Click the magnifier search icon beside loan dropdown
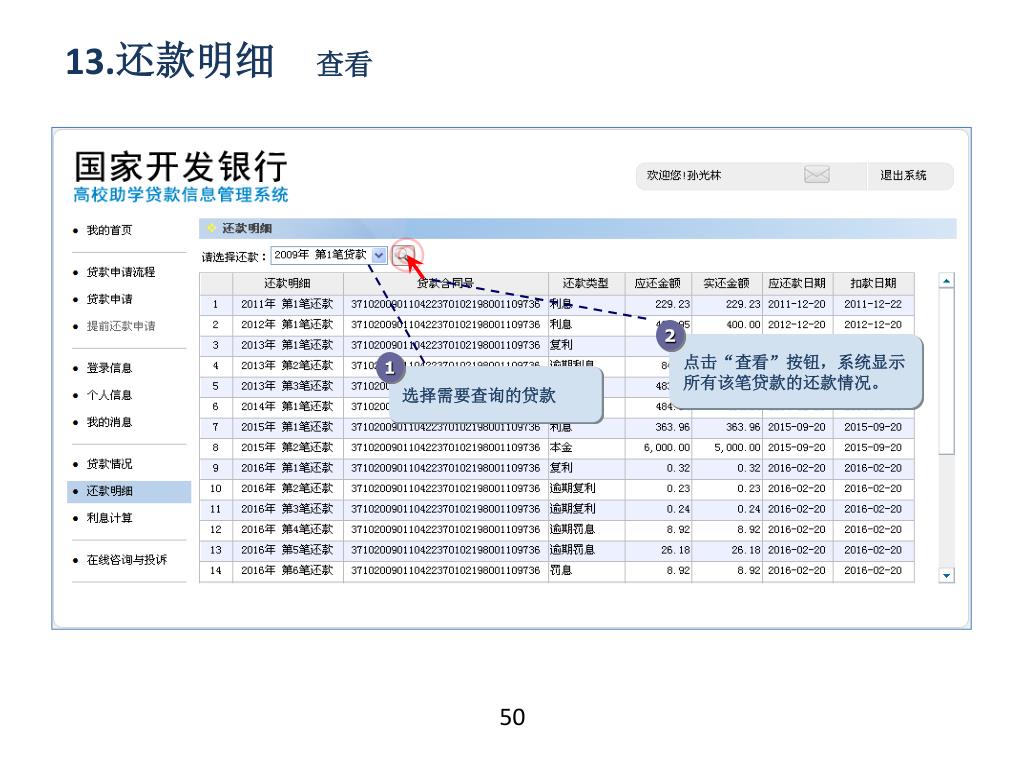Viewport: 1024px width, 768px height. tap(404, 255)
